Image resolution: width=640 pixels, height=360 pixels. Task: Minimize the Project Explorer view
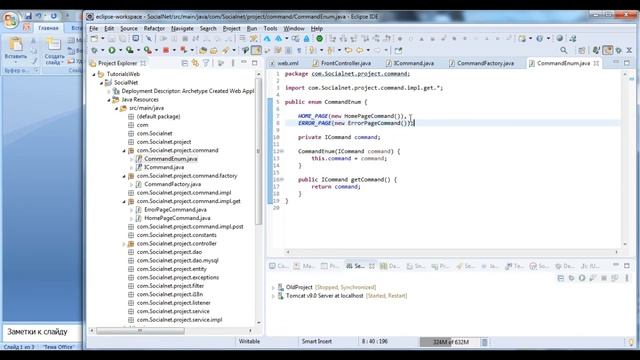point(244,62)
